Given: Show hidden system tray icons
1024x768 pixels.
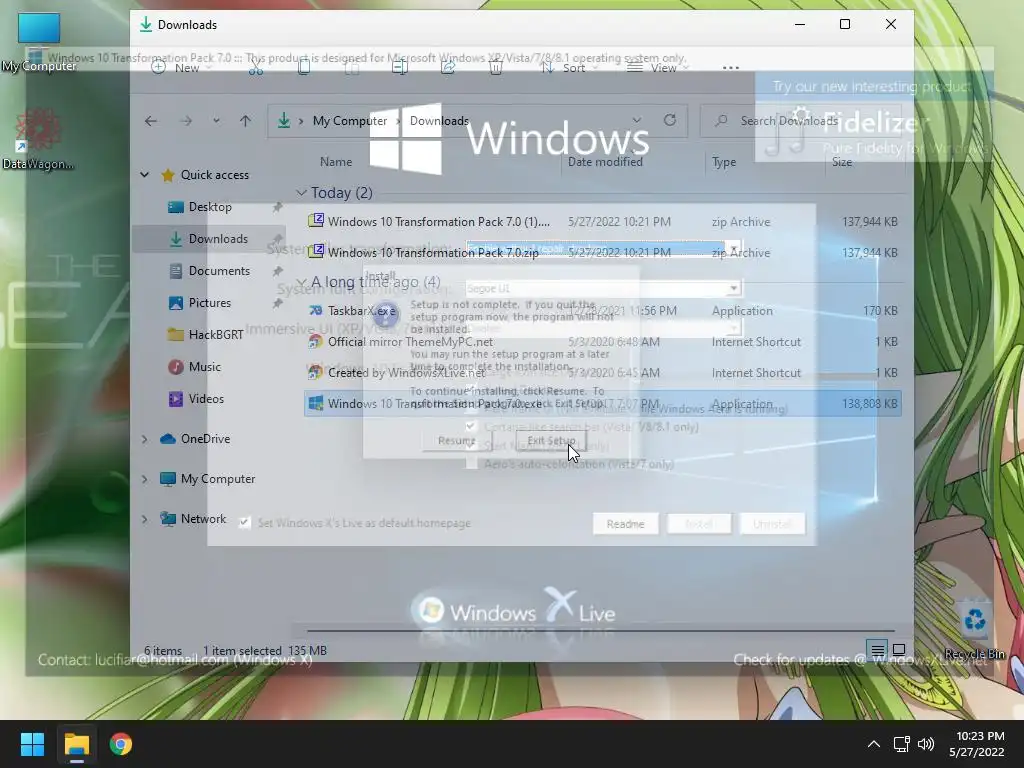Looking at the screenshot, I should [x=874, y=744].
